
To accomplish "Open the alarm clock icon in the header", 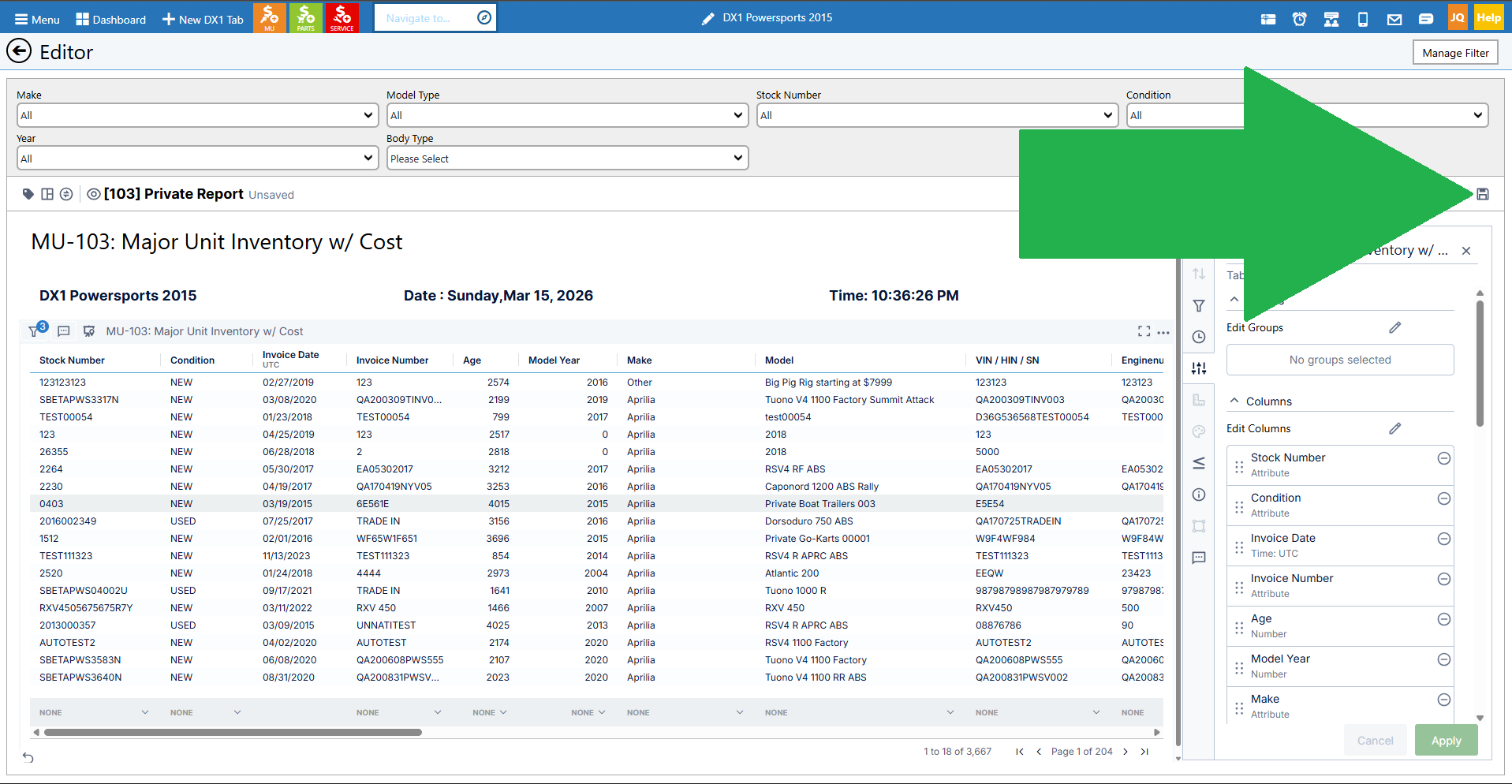I will tap(1300, 19).
